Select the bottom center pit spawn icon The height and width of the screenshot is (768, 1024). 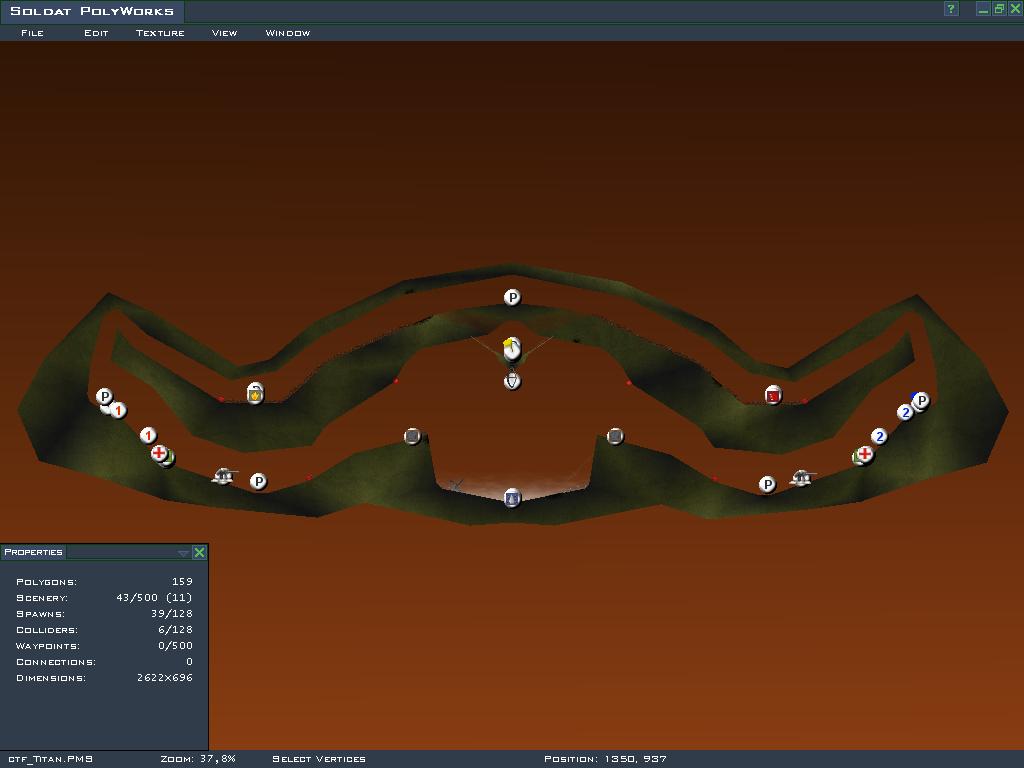point(512,497)
